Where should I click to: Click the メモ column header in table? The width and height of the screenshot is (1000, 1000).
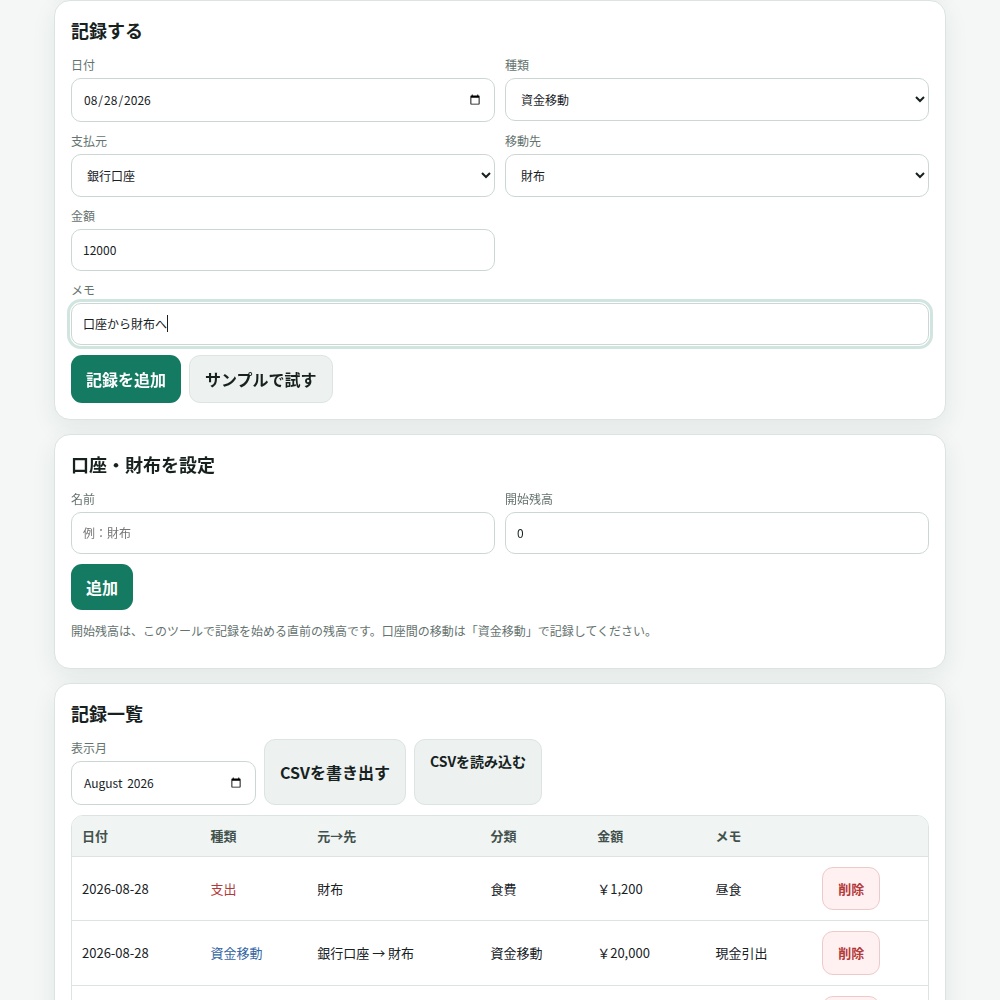pyautogui.click(x=728, y=837)
